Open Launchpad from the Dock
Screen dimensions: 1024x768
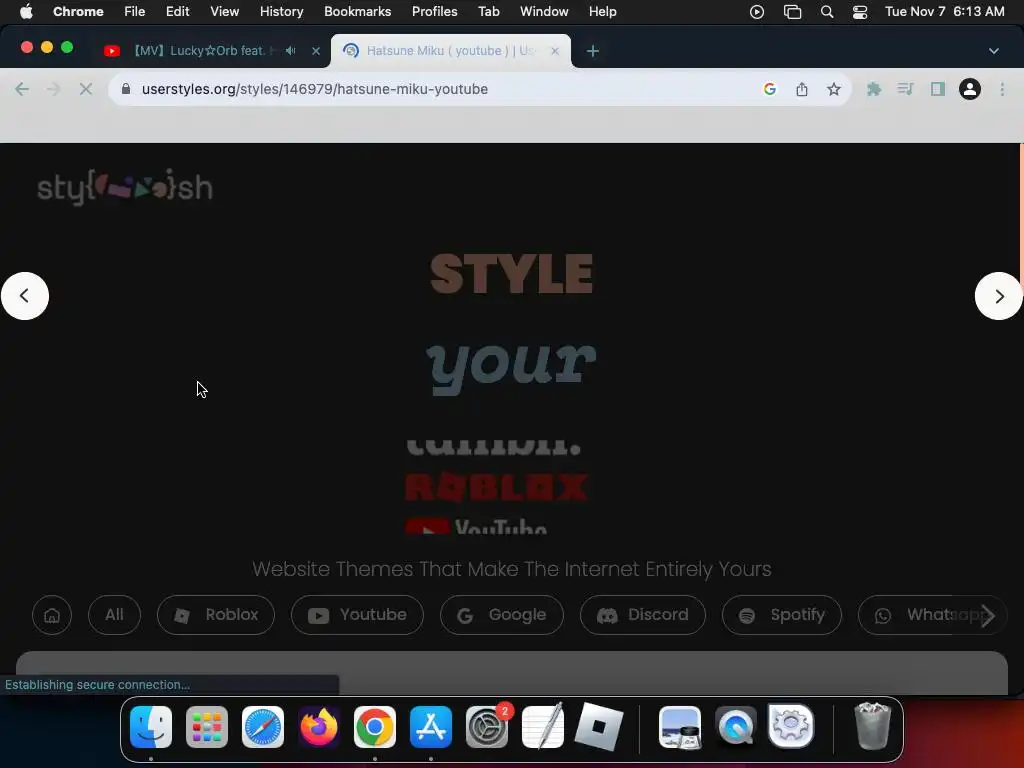pyautogui.click(x=207, y=727)
